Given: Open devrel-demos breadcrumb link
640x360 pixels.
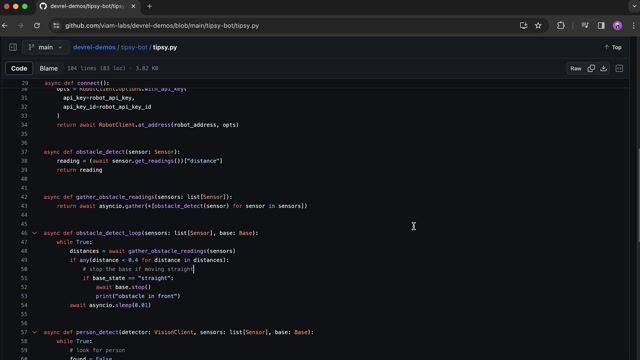Looking at the screenshot, I should click(94, 47).
